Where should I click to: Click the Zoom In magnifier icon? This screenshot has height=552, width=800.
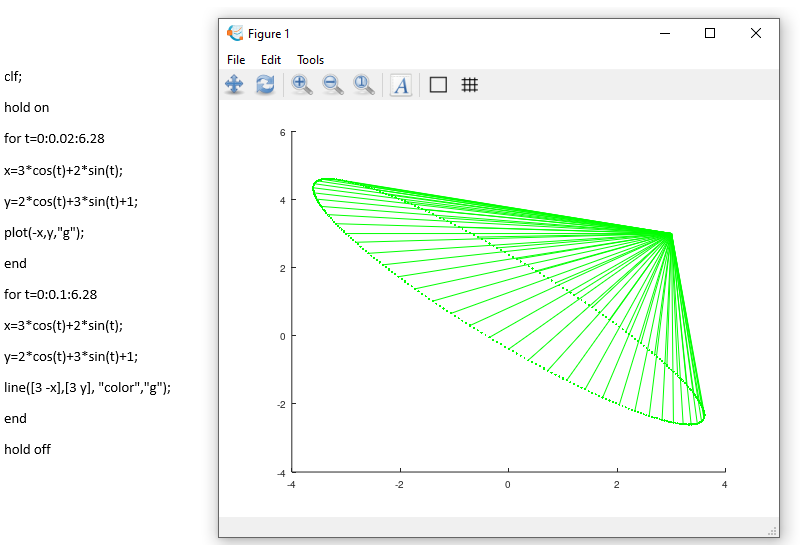click(301, 85)
